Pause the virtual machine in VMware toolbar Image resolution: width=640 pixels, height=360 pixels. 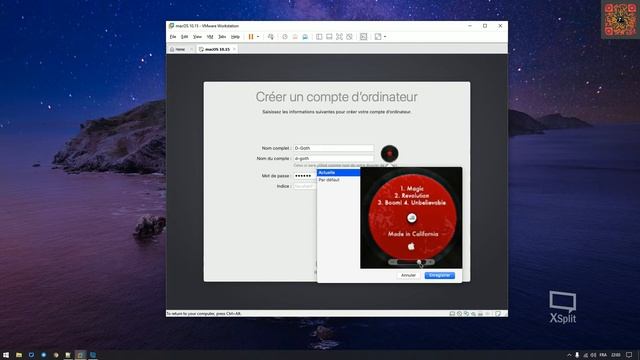tap(251, 37)
